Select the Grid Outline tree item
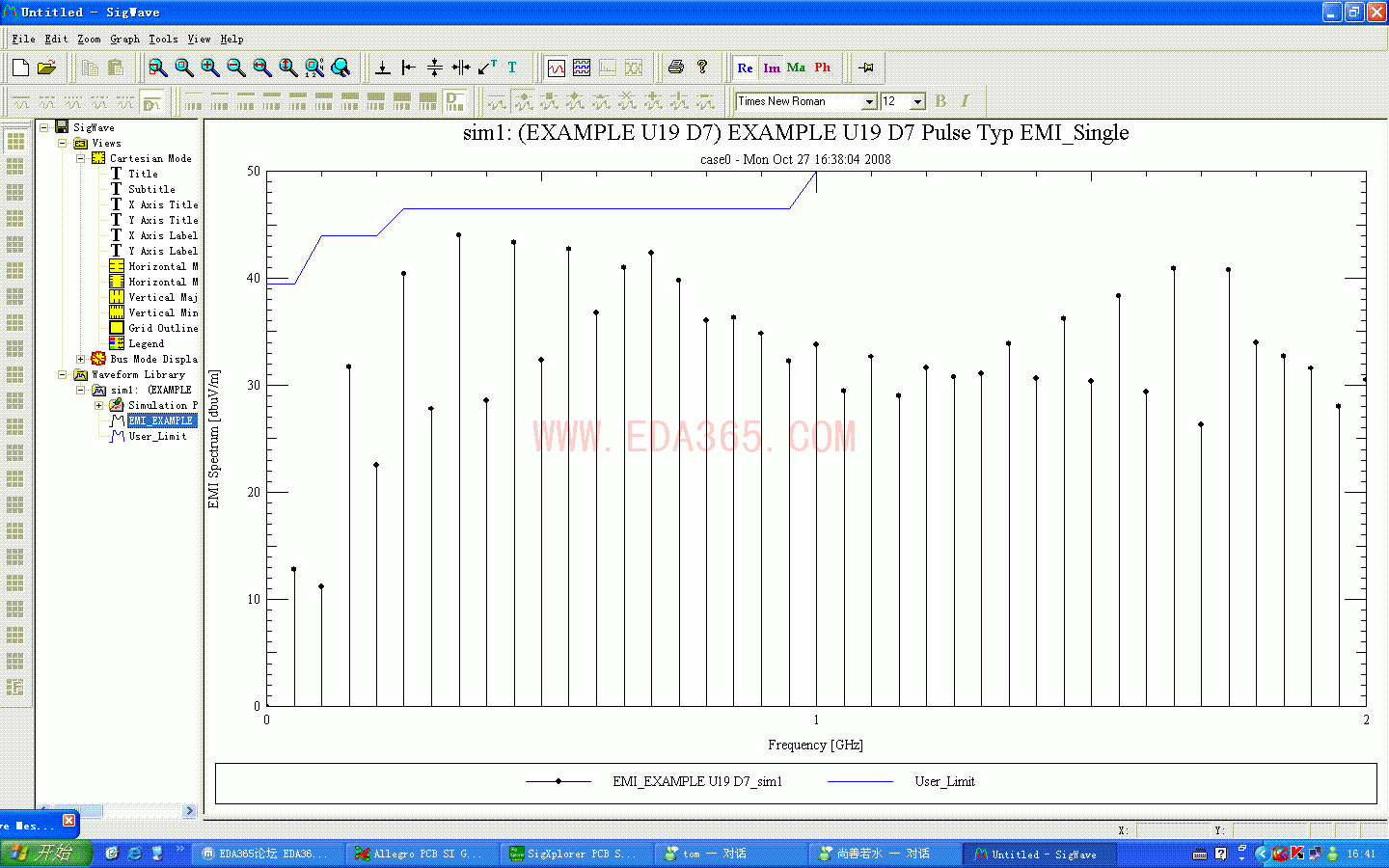This screenshot has height=868, width=1389. coord(163,328)
